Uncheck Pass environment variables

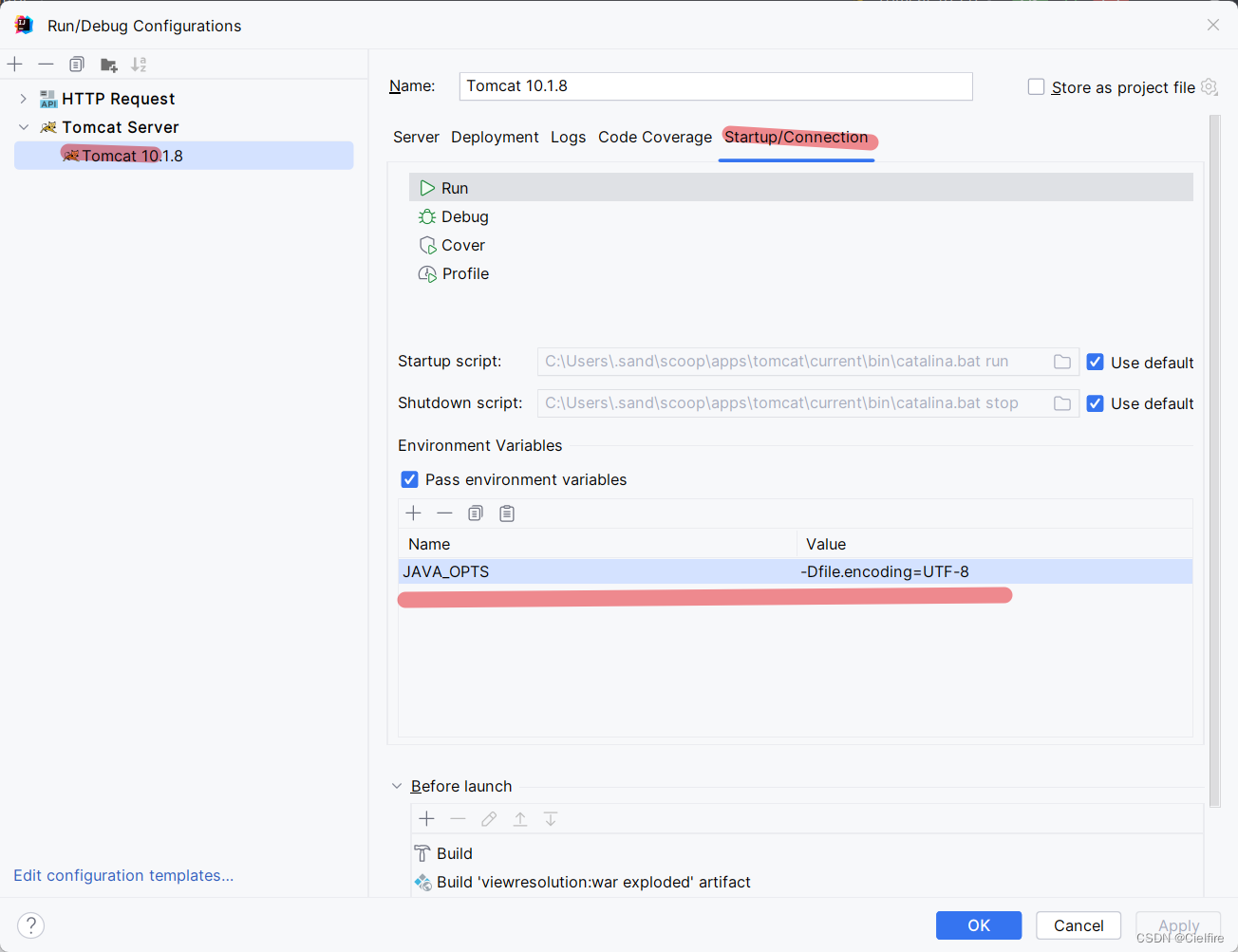click(x=410, y=479)
